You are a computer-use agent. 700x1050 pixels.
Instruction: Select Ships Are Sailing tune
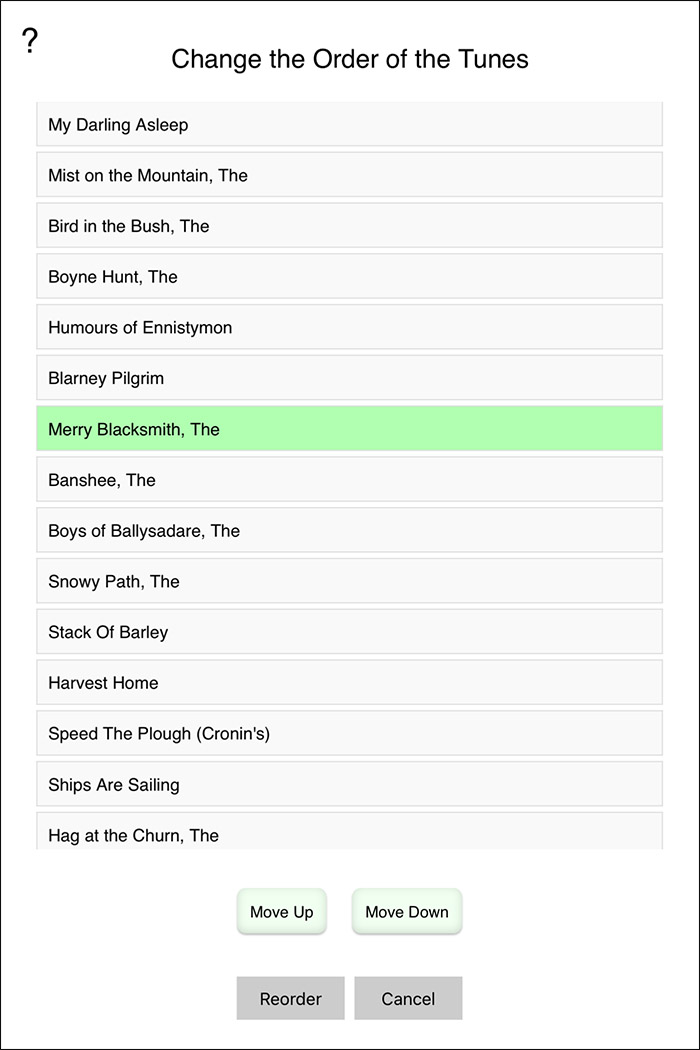pyautogui.click(x=349, y=785)
